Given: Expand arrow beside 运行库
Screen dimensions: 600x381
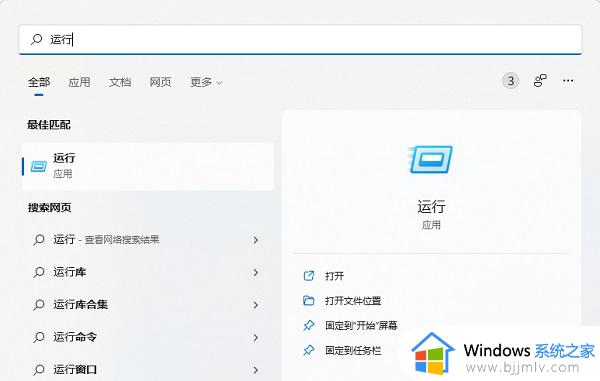Looking at the screenshot, I should point(256,272).
